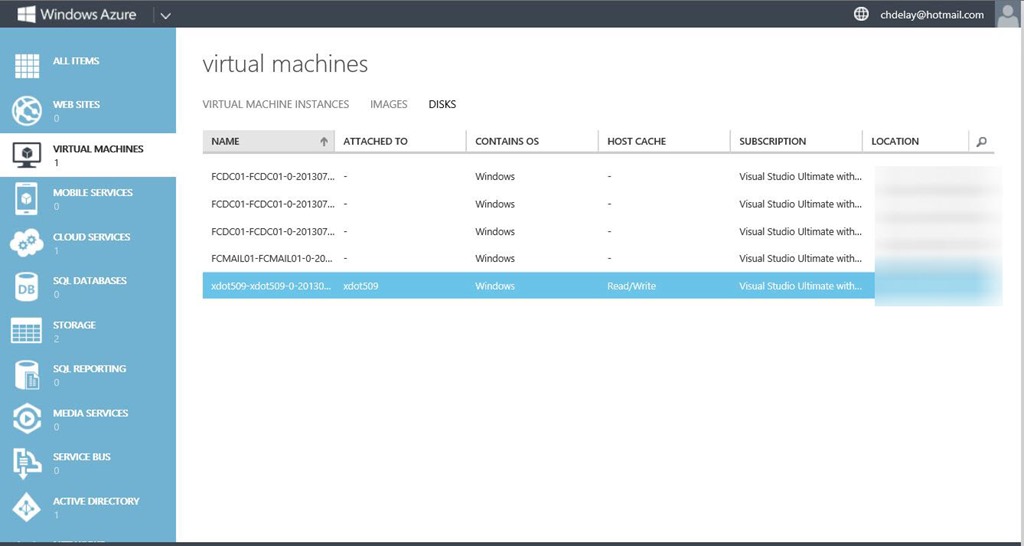Open the SQL Reporting cylinder icon

(27, 375)
